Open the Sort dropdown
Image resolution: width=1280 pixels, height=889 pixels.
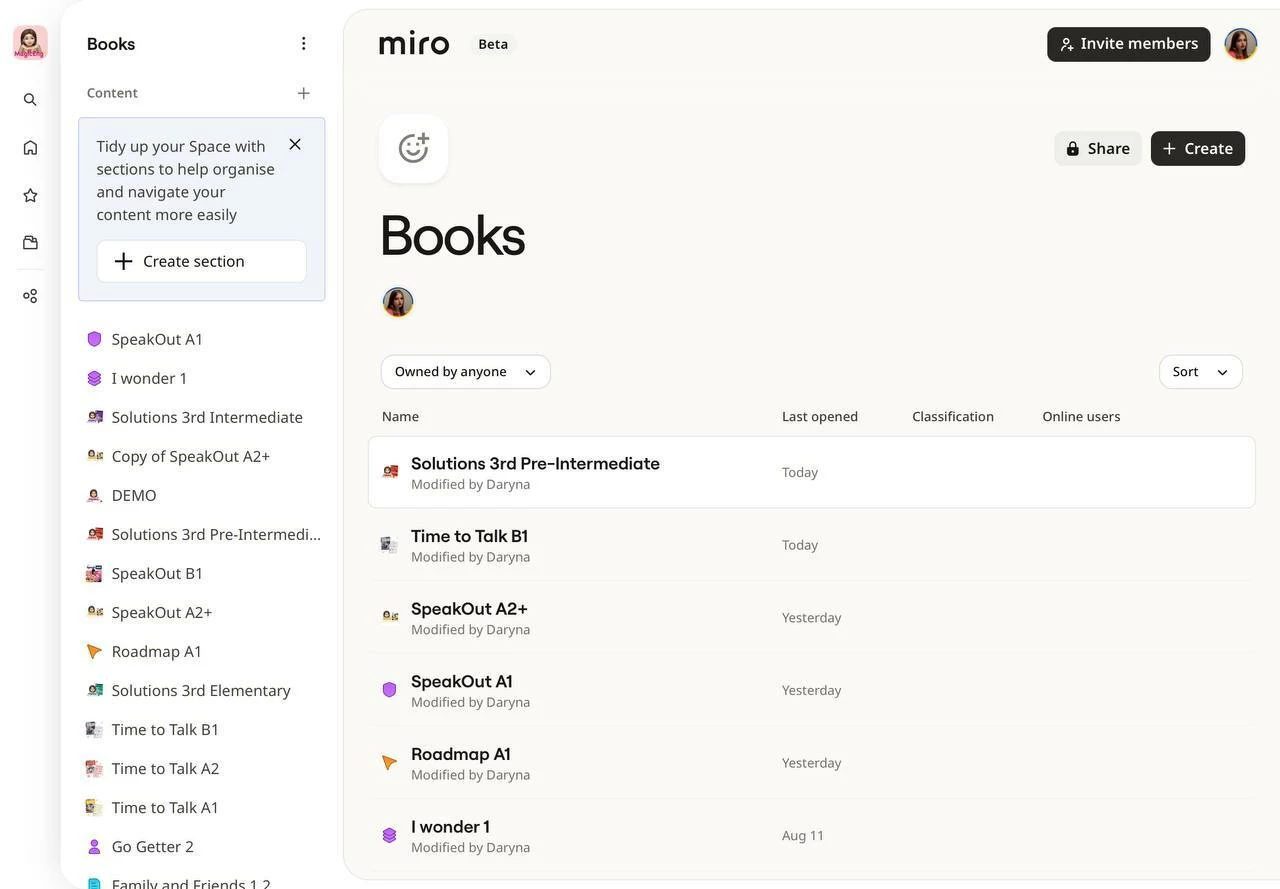point(1201,372)
